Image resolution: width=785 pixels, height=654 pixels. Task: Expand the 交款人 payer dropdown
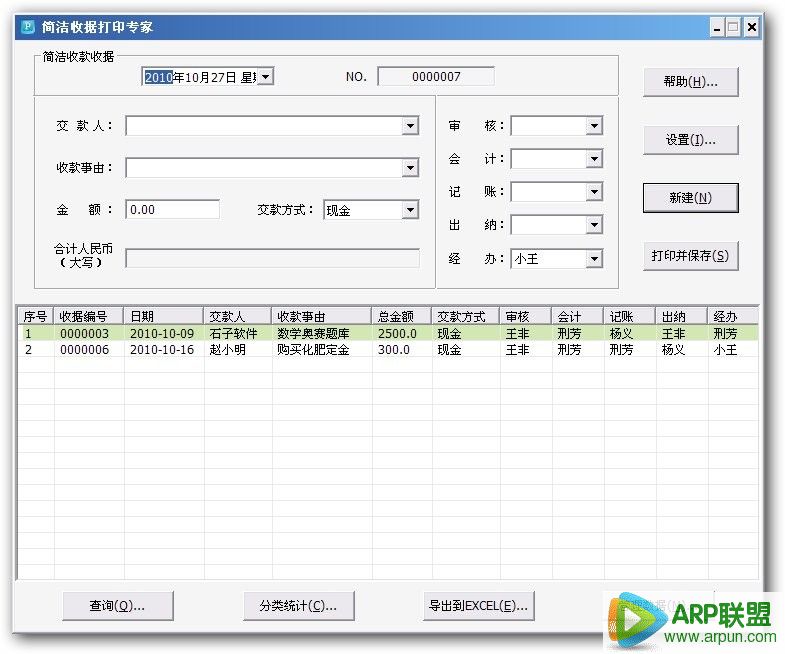pyautogui.click(x=410, y=126)
